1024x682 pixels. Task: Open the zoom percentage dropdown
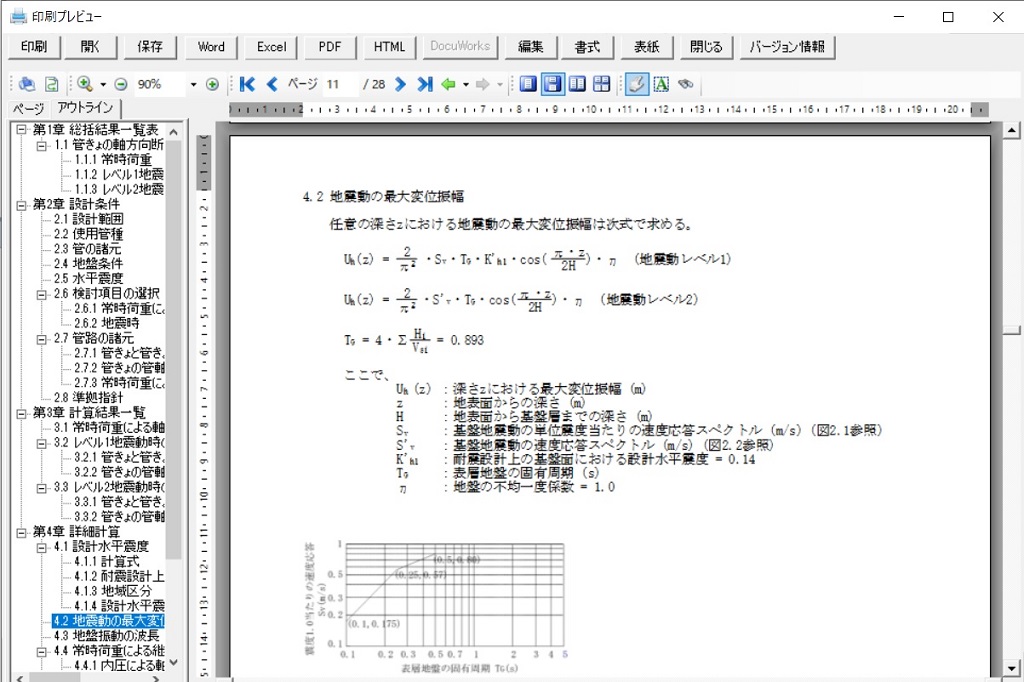193,85
